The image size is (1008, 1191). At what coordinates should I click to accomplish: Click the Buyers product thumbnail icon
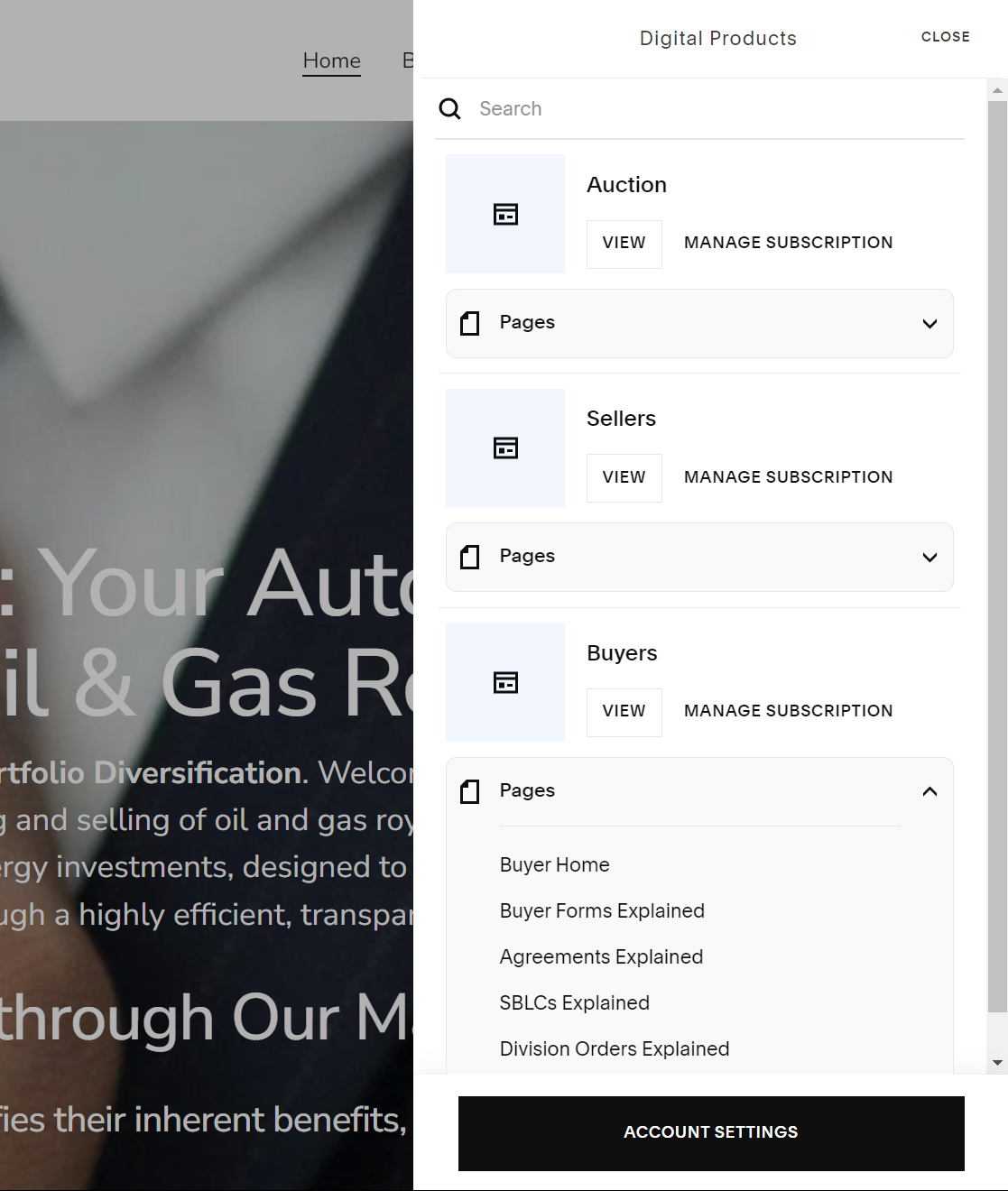pyautogui.click(x=504, y=682)
